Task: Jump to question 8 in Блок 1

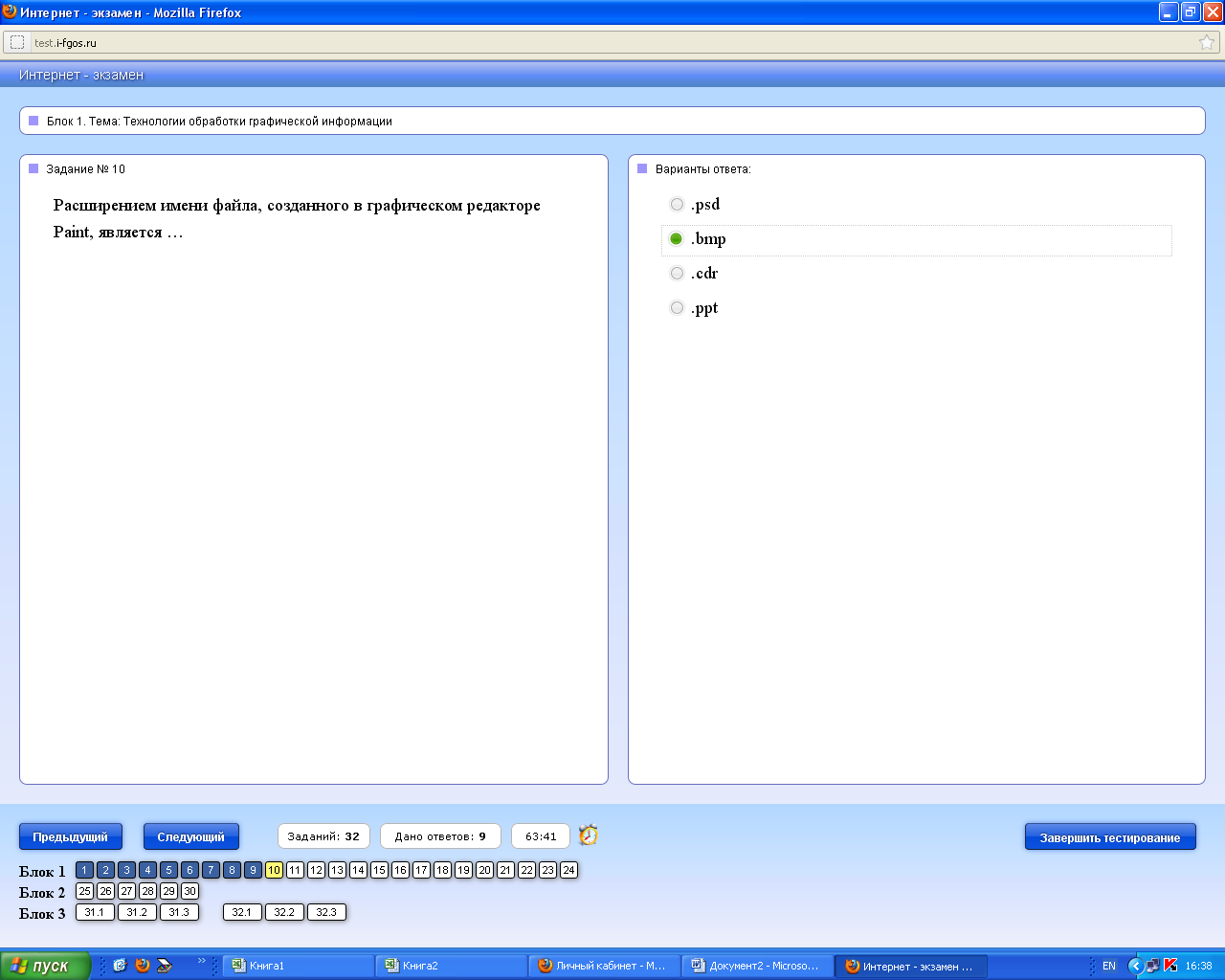Action: pos(232,870)
